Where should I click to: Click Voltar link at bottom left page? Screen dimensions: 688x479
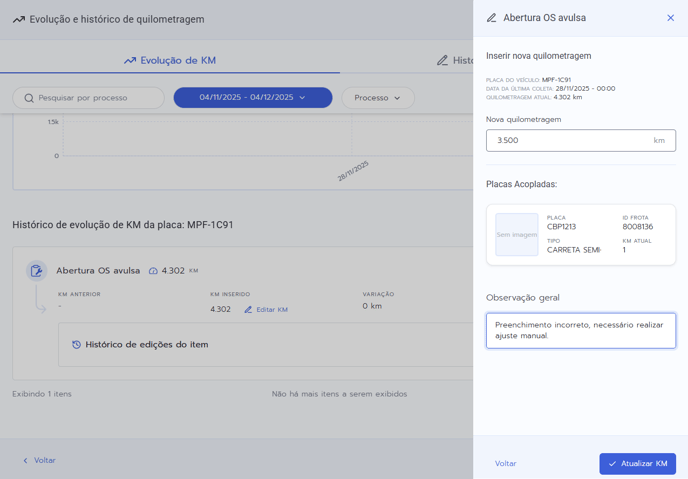39,461
